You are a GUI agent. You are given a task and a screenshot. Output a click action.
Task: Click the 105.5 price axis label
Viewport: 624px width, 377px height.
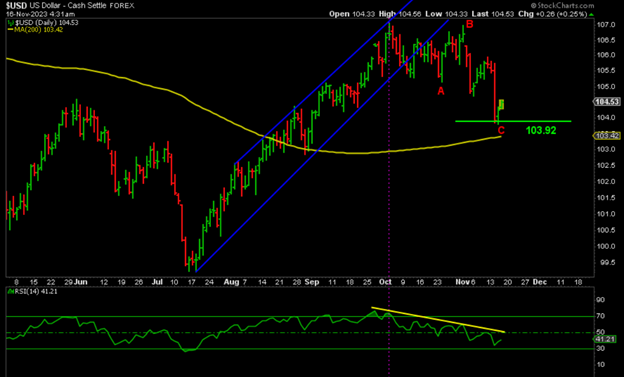pos(606,71)
